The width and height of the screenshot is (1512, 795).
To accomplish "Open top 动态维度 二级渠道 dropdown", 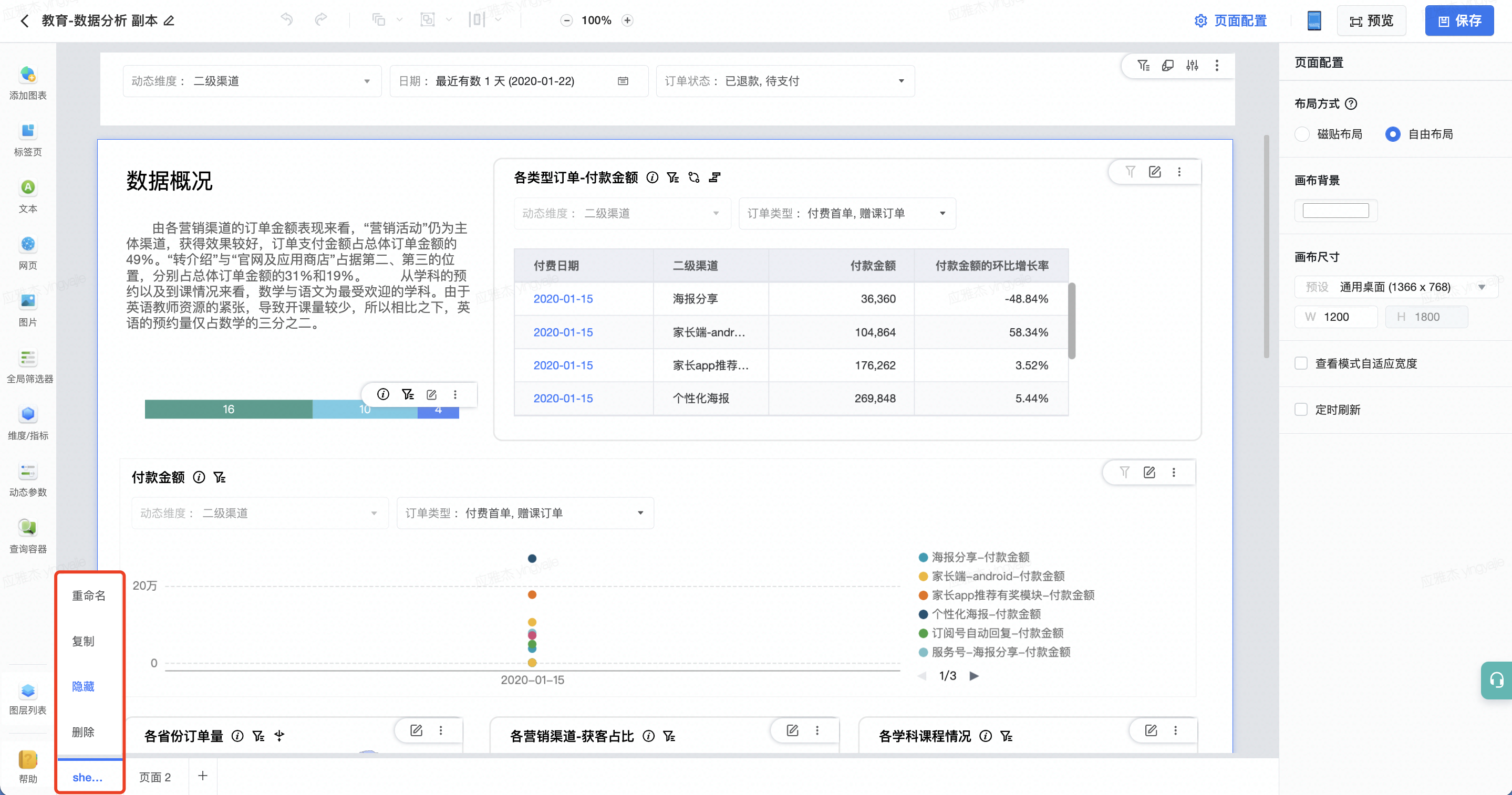I will 252,81.
